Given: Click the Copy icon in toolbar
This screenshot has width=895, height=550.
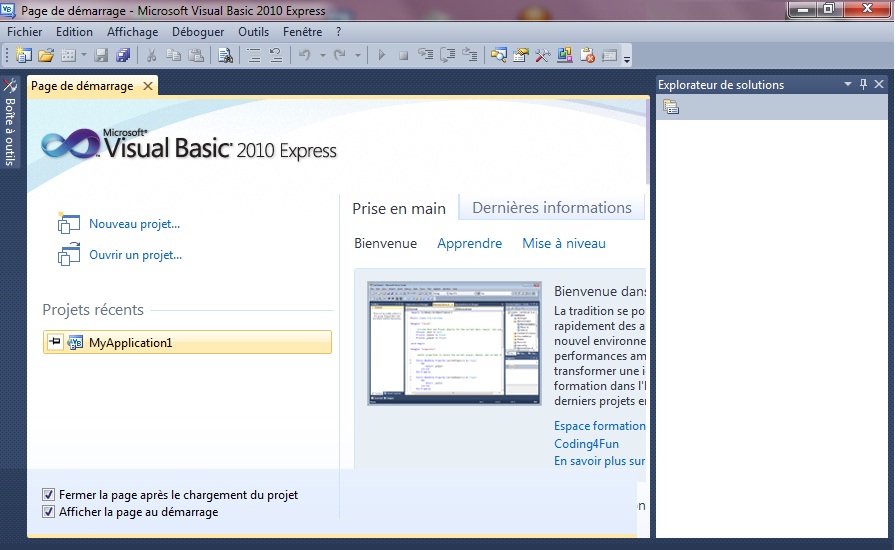Looking at the screenshot, I should (x=174, y=55).
